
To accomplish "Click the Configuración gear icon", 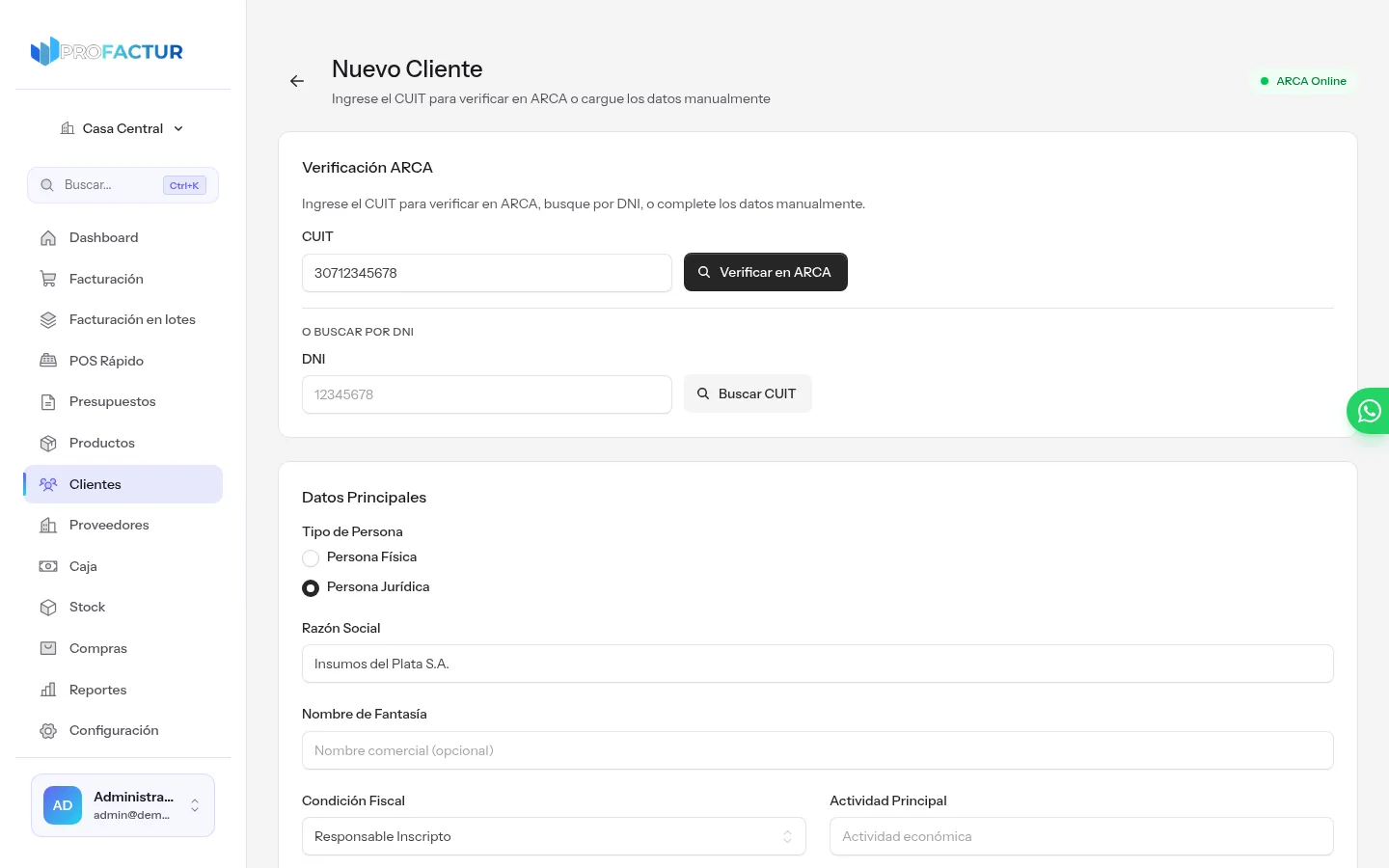I will 48,731.
